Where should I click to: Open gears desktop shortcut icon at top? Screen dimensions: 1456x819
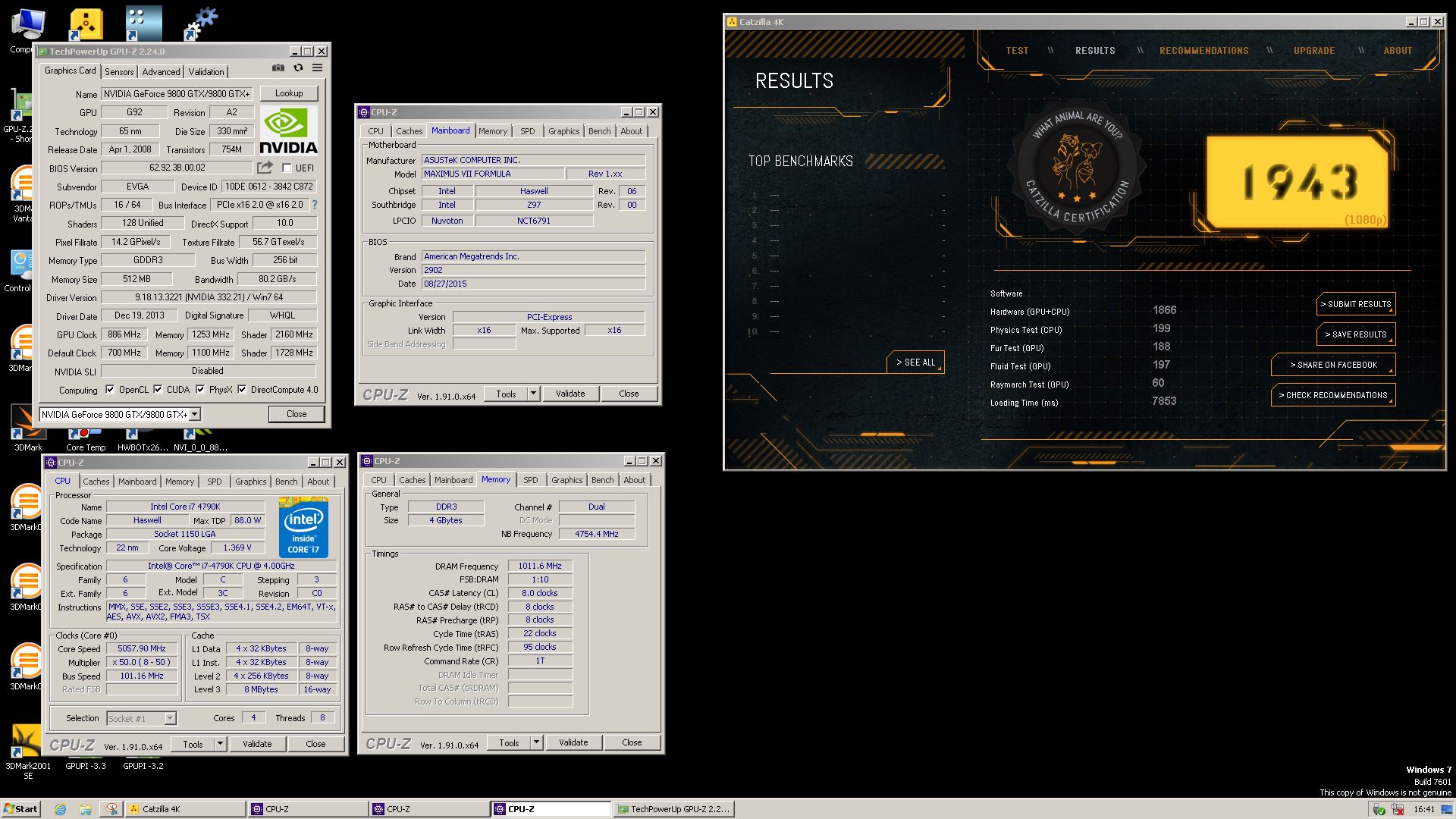pos(200,24)
